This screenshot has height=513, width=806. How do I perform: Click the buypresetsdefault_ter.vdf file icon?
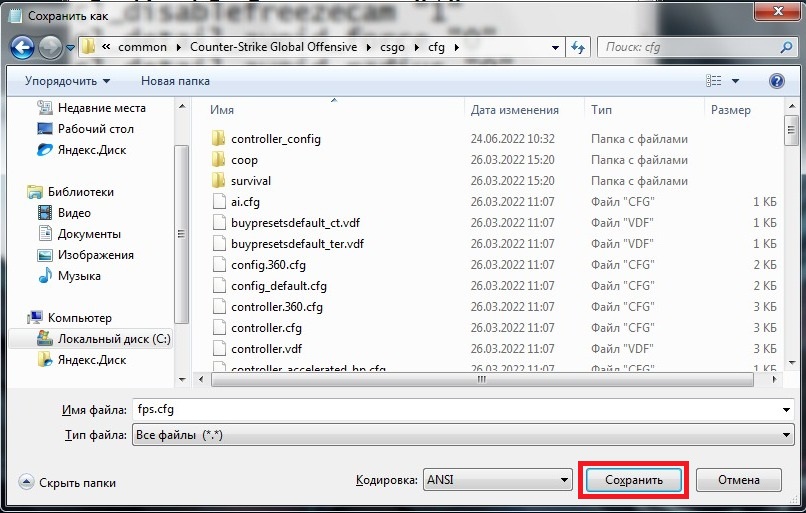[219, 244]
